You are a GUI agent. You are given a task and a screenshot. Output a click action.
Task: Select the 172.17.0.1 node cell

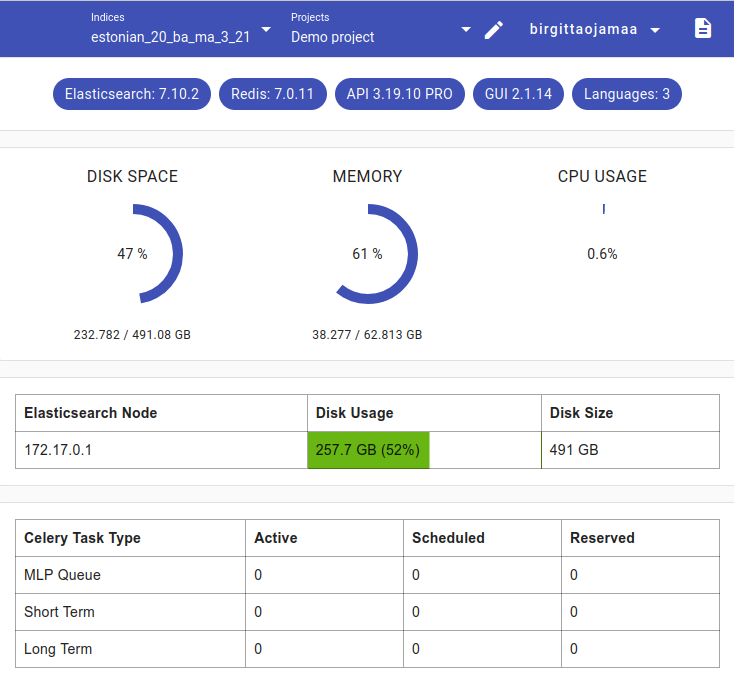[161, 450]
